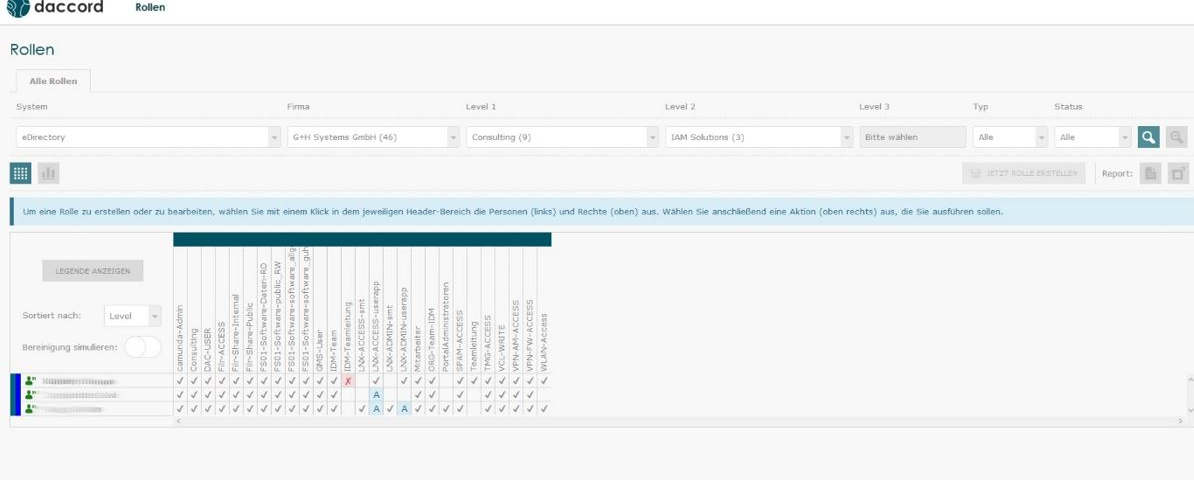Click the grey reset-search magnifier icon

[1177, 137]
